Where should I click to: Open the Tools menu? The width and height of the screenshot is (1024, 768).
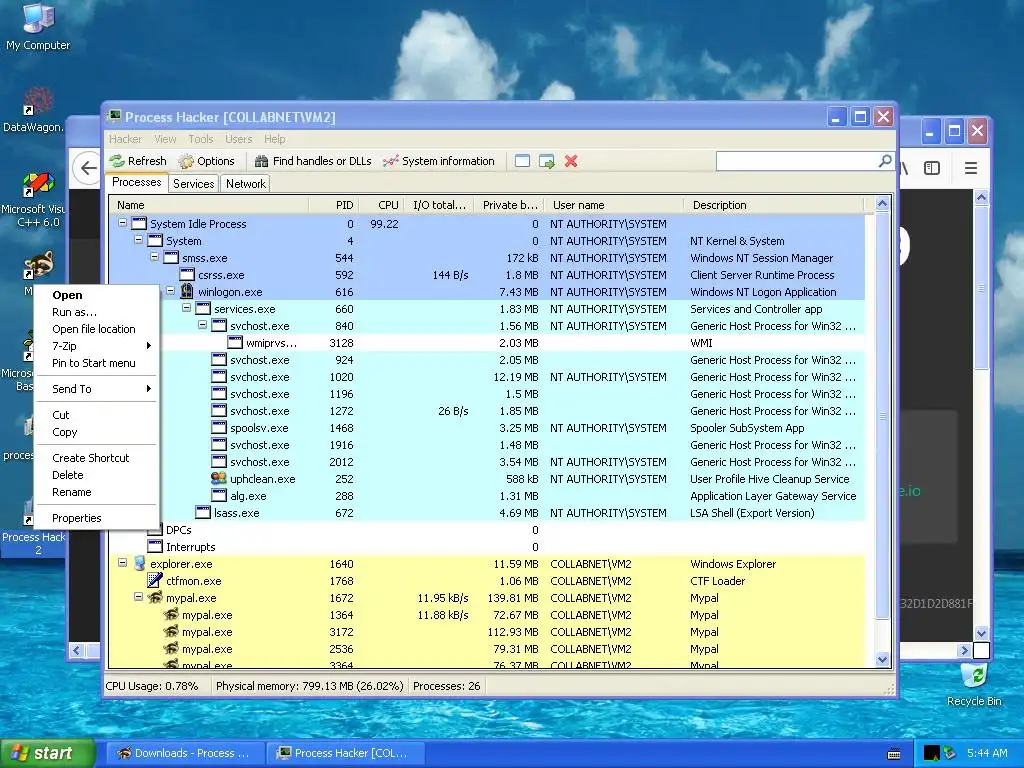coord(201,139)
